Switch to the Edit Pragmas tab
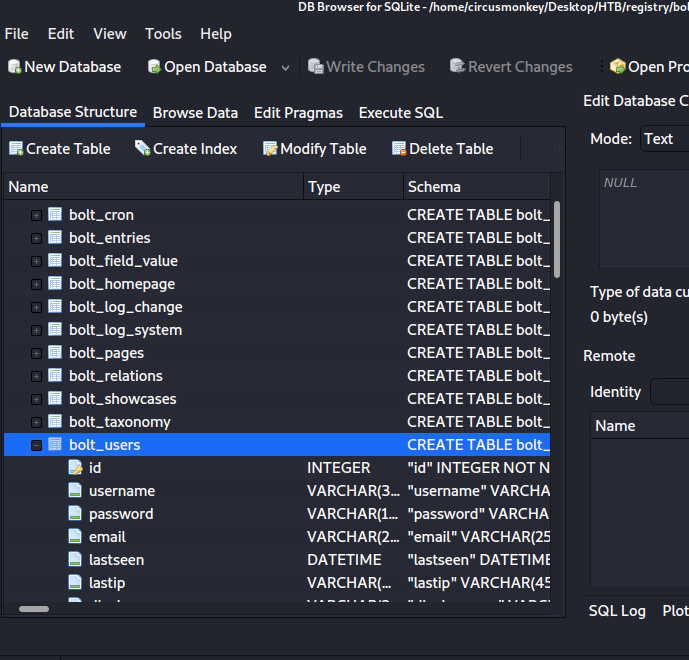689x660 pixels. tap(298, 113)
